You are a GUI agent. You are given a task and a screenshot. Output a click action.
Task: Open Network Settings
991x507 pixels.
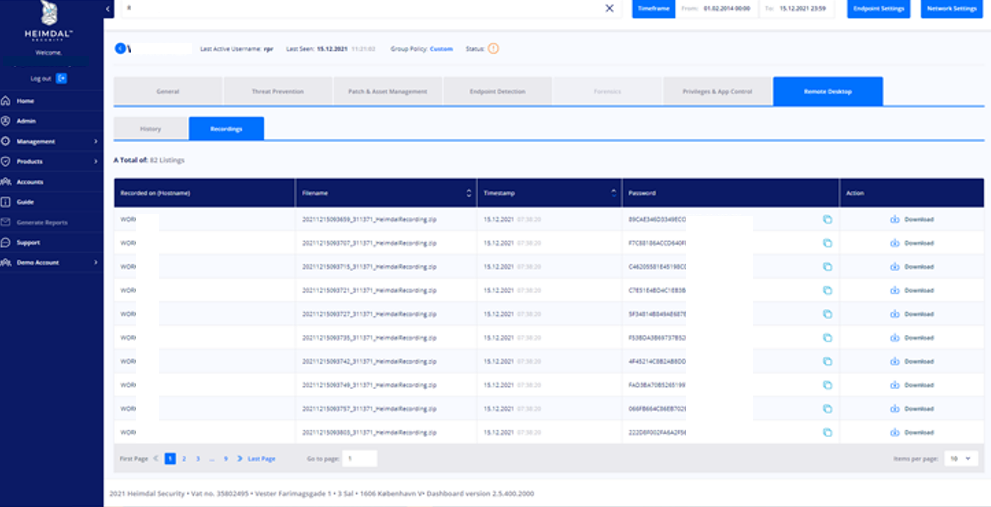952,8
